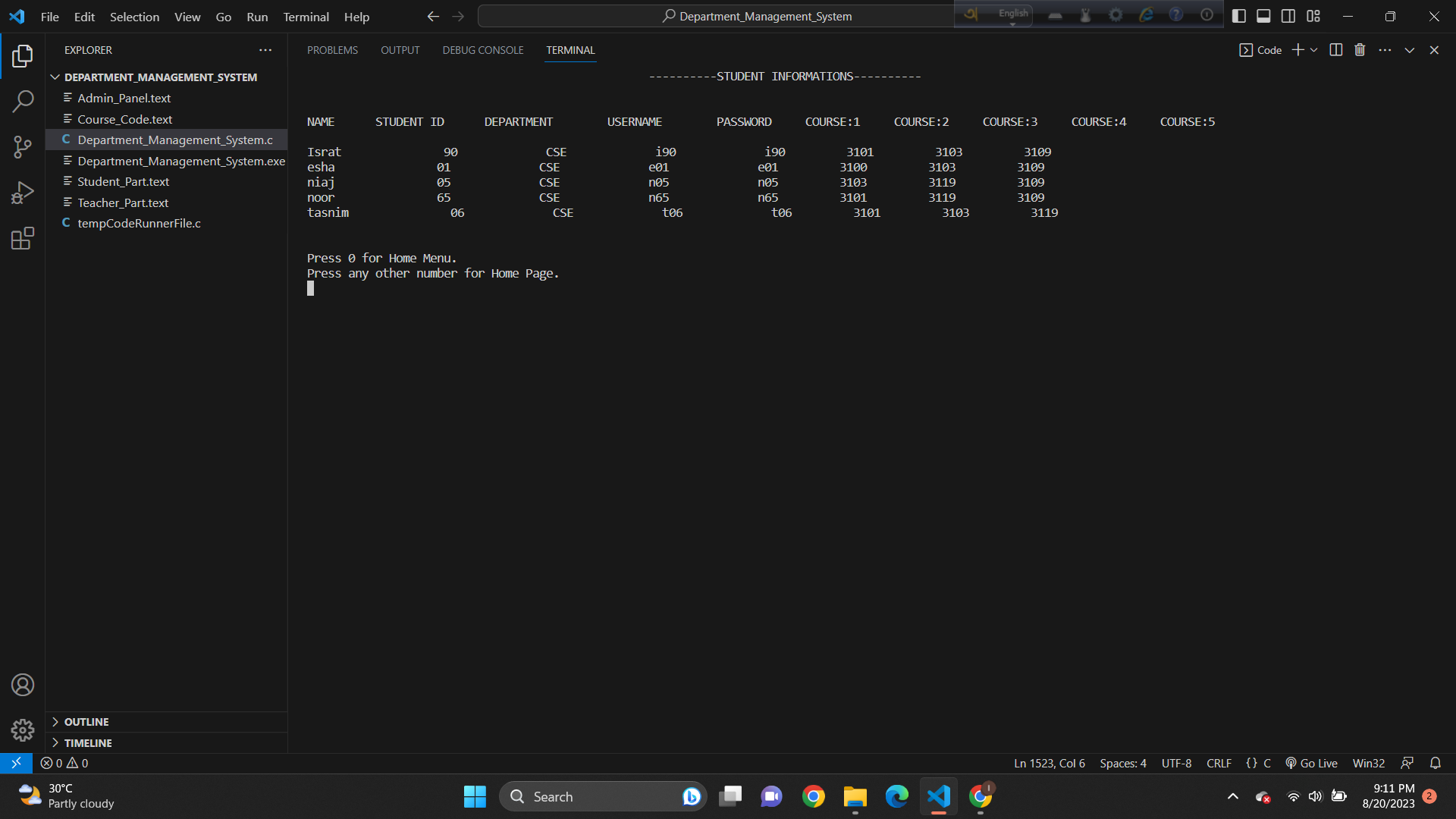Click the CRLF line-ending indicator
The height and width of the screenshot is (819, 1456).
point(1219,763)
